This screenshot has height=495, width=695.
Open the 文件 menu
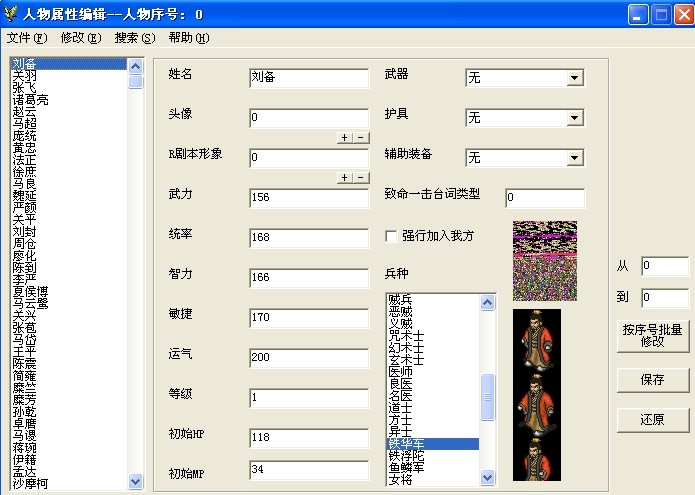pyautogui.click(x=26, y=38)
